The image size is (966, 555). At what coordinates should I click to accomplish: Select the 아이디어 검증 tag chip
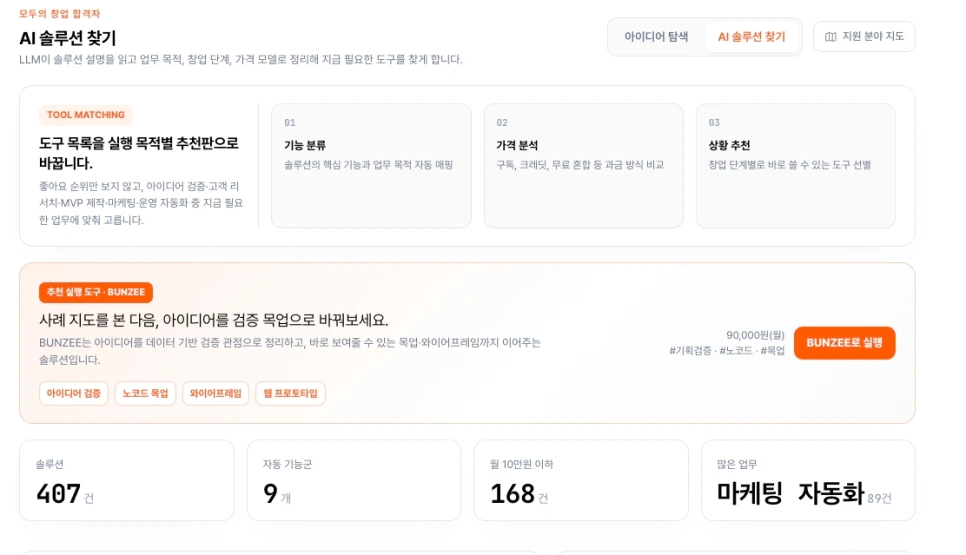click(73, 393)
